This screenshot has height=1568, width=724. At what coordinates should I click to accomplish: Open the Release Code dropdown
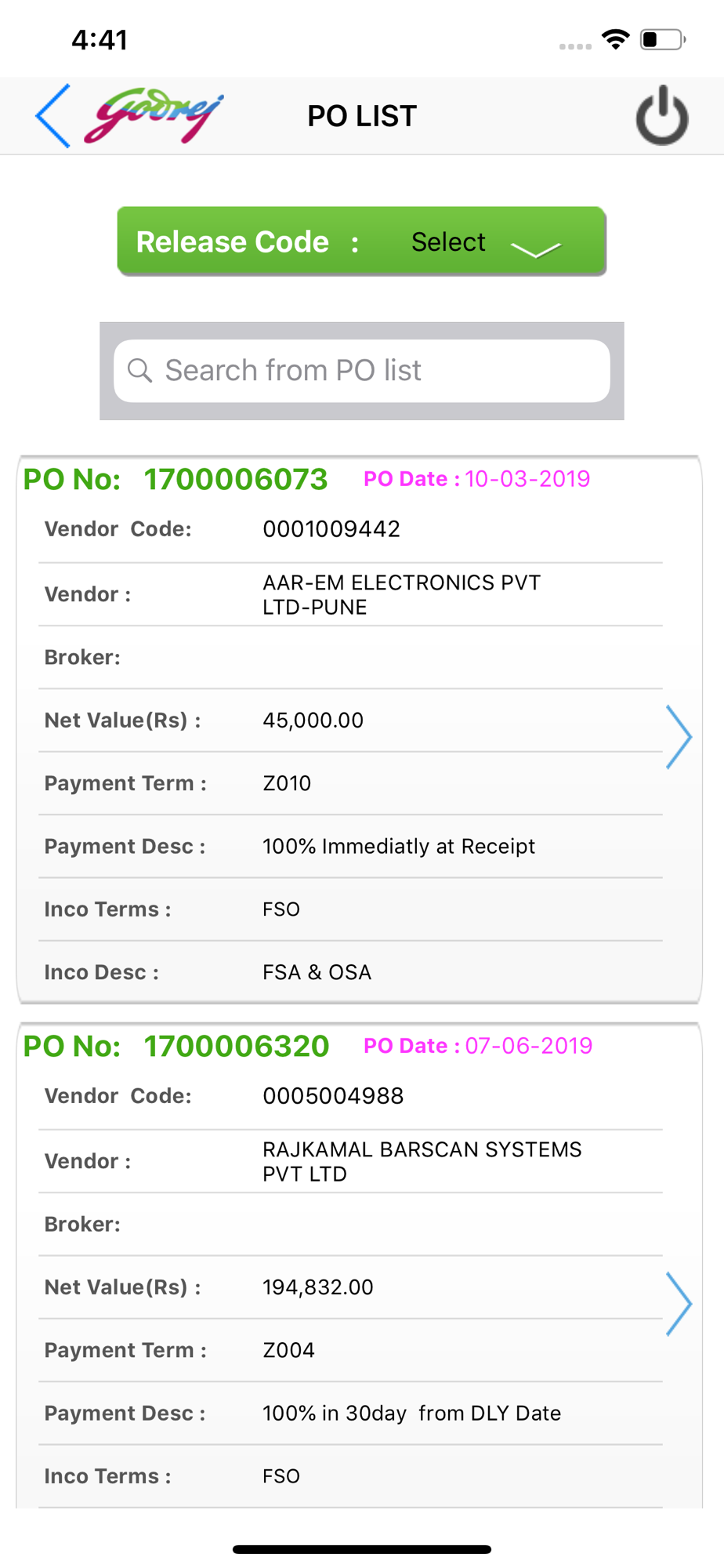point(361,241)
